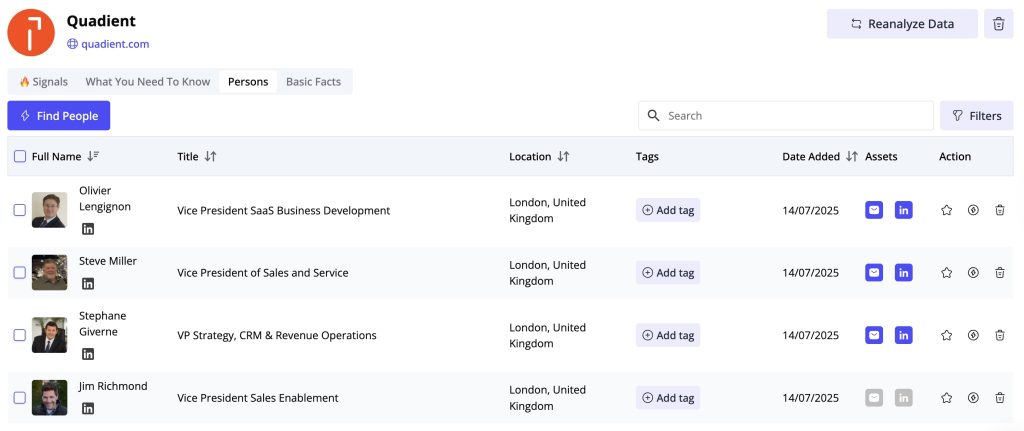The height and width of the screenshot is (431, 1024).
Task: Click Jim Richmond's profile photo
Action: (x=50, y=398)
